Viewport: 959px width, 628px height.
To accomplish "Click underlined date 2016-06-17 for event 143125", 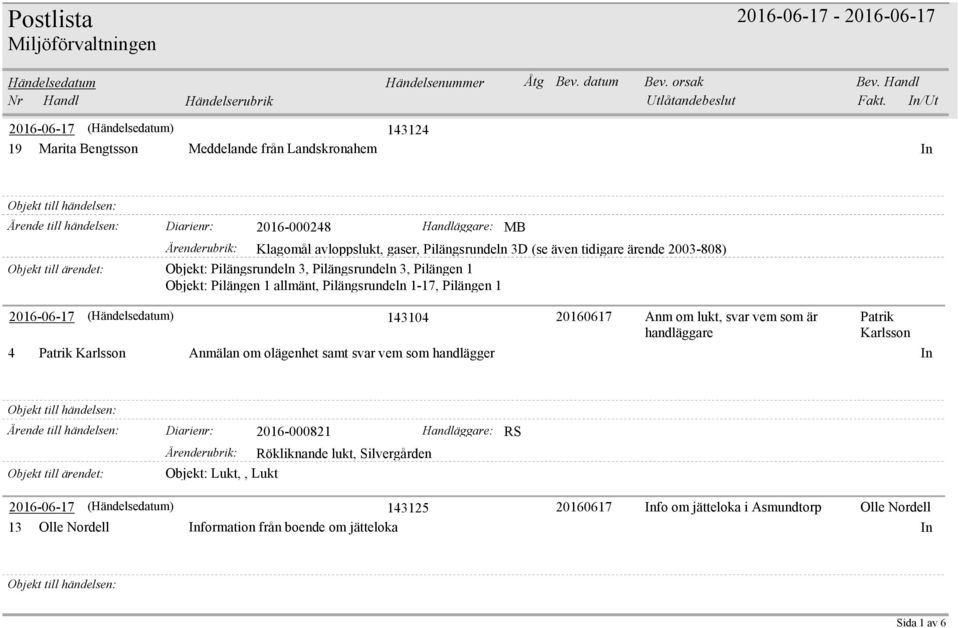I will coord(42,507).
